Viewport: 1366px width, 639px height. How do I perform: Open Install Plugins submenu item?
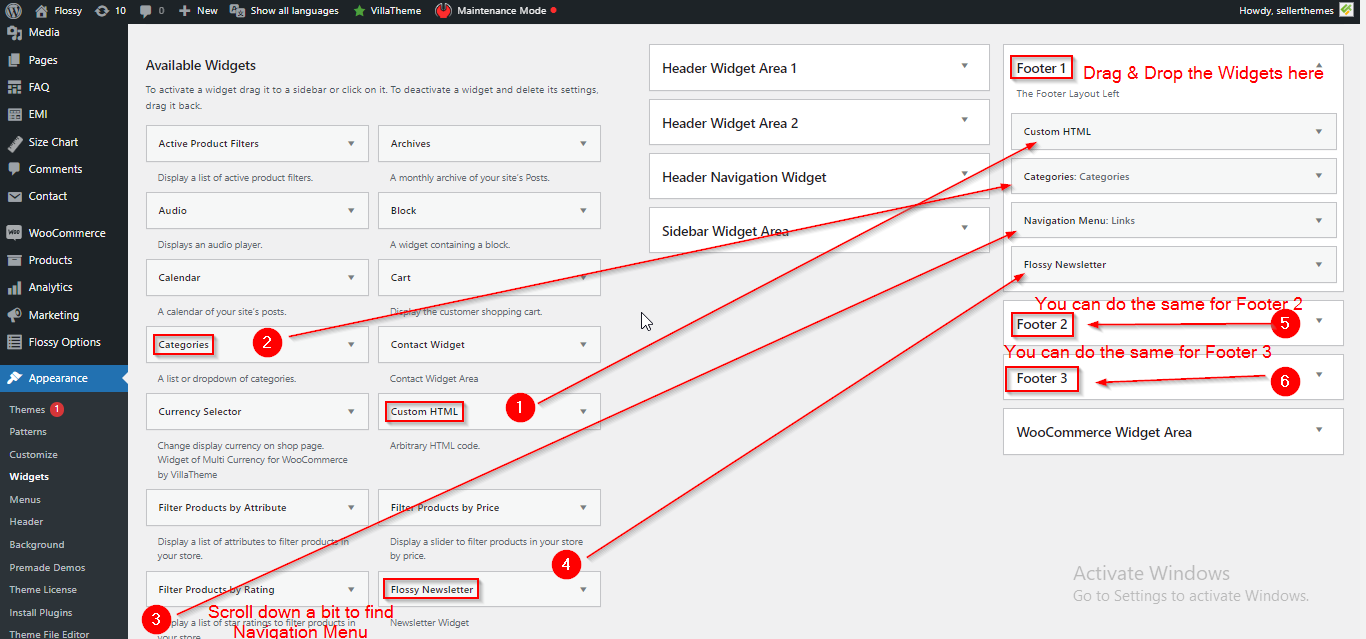click(x=41, y=613)
